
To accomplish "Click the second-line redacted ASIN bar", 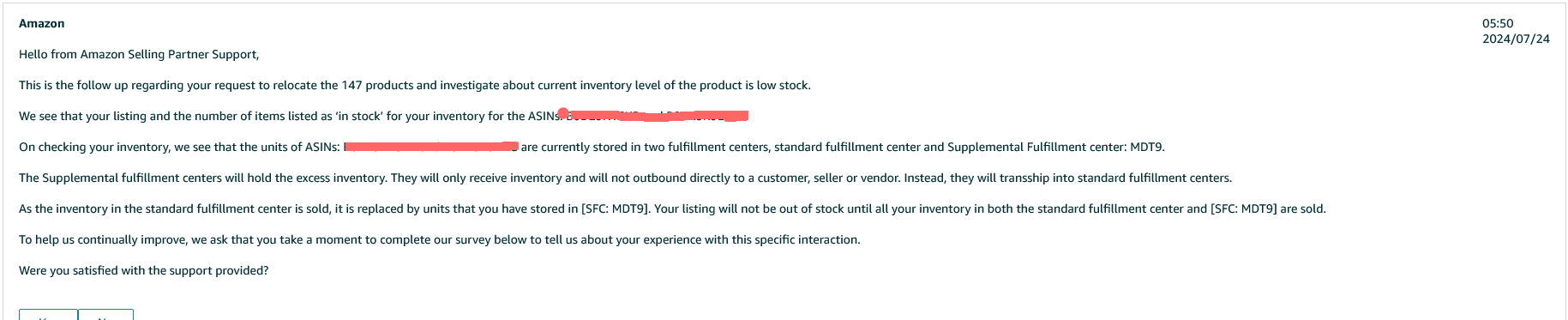I will tap(431, 147).
